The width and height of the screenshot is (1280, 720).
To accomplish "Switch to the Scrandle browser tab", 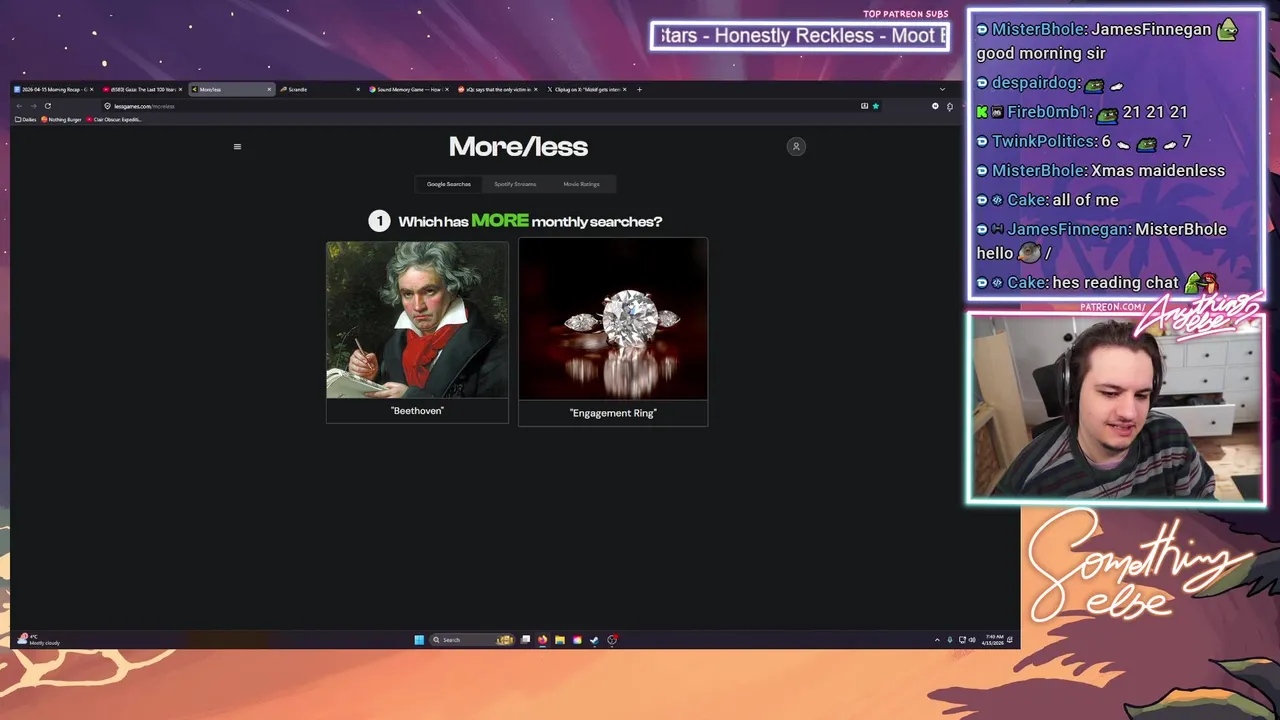I will coord(318,89).
